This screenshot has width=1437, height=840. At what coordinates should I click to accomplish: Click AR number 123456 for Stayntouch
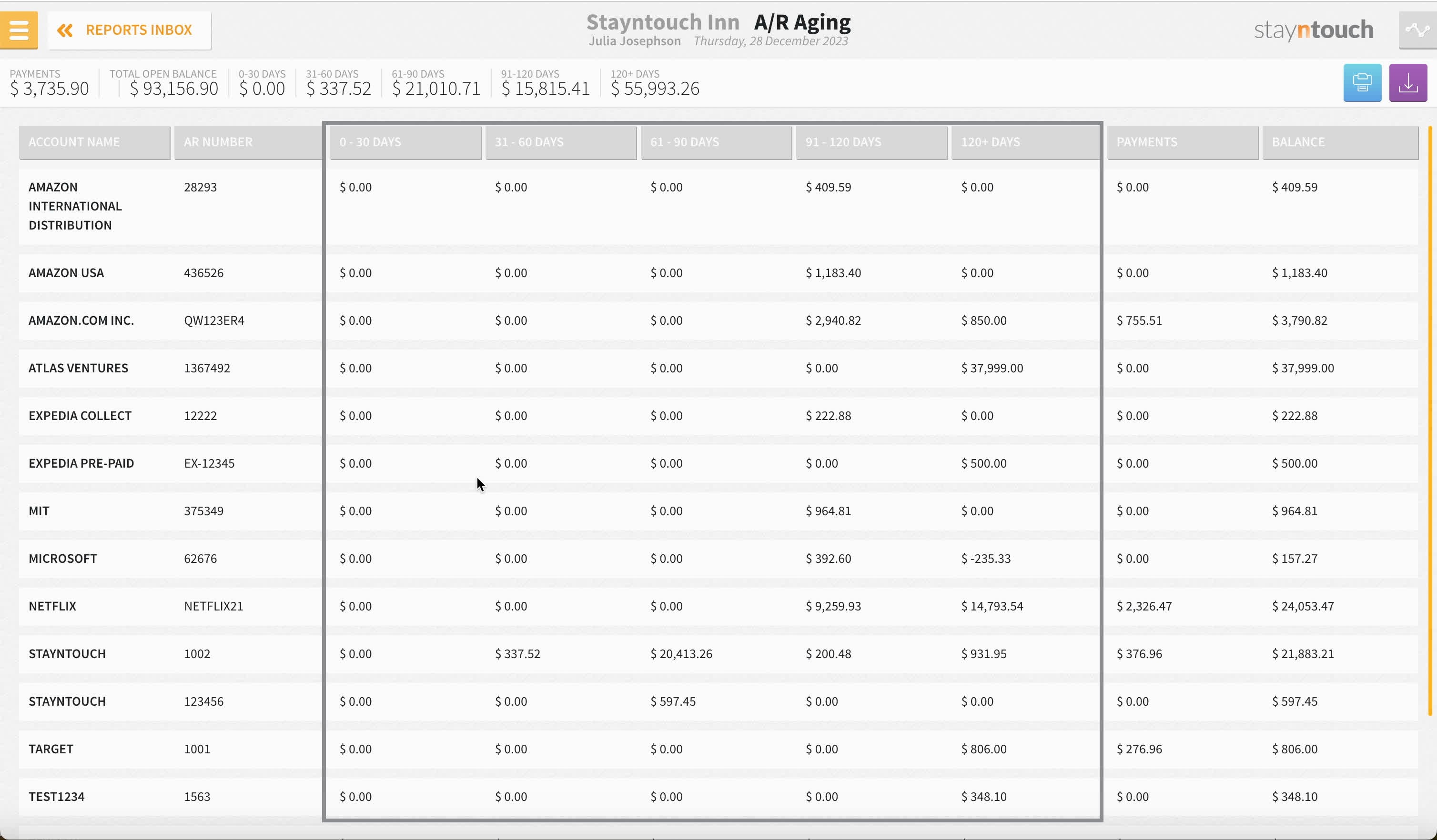203,701
